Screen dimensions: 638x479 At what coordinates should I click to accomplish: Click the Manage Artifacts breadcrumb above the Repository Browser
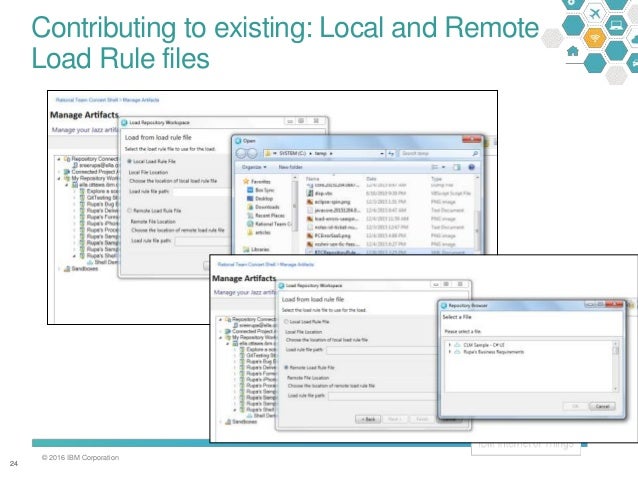click(x=297, y=264)
